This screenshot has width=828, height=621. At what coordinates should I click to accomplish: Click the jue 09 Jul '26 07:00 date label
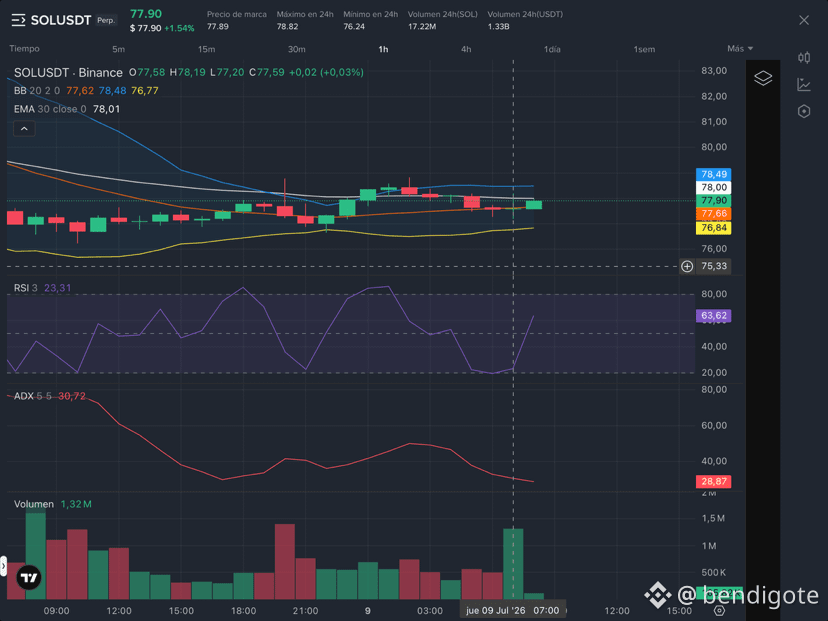tap(512, 610)
